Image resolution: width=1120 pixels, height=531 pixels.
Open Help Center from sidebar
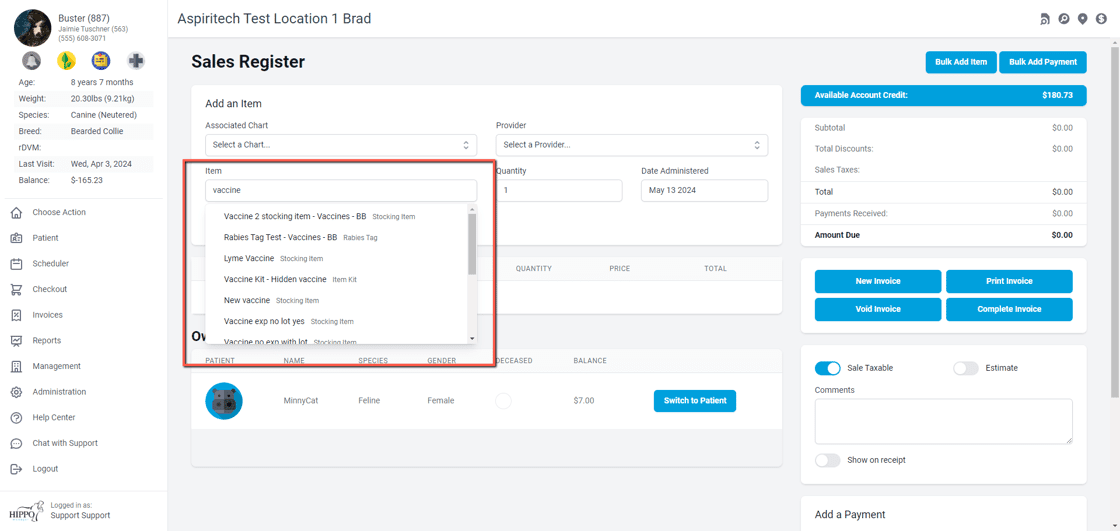(x=54, y=417)
